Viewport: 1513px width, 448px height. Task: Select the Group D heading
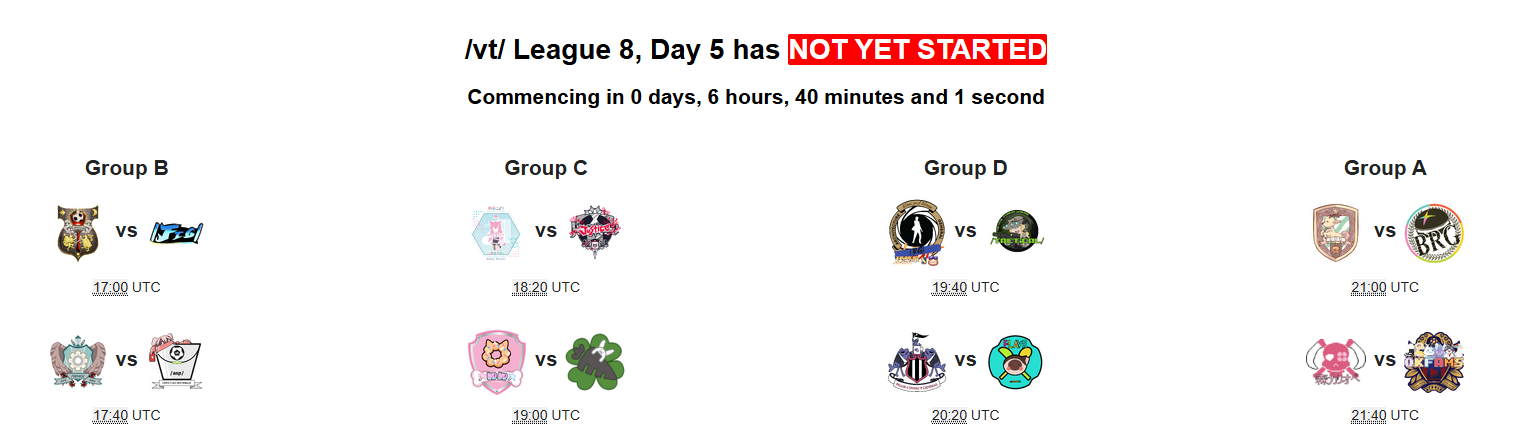965,168
